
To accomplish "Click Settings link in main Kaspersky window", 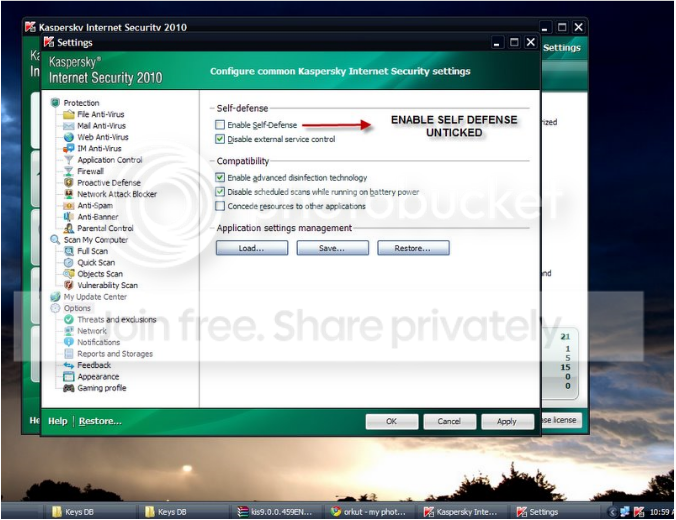I will tap(561, 48).
